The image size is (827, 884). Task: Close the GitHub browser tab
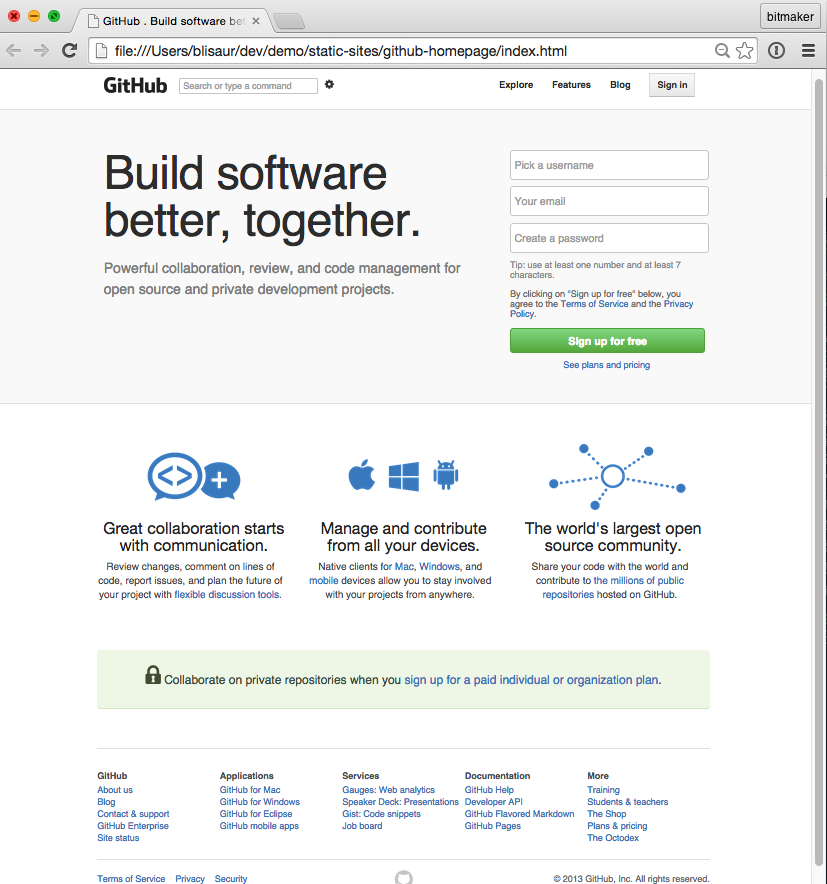[256, 21]
